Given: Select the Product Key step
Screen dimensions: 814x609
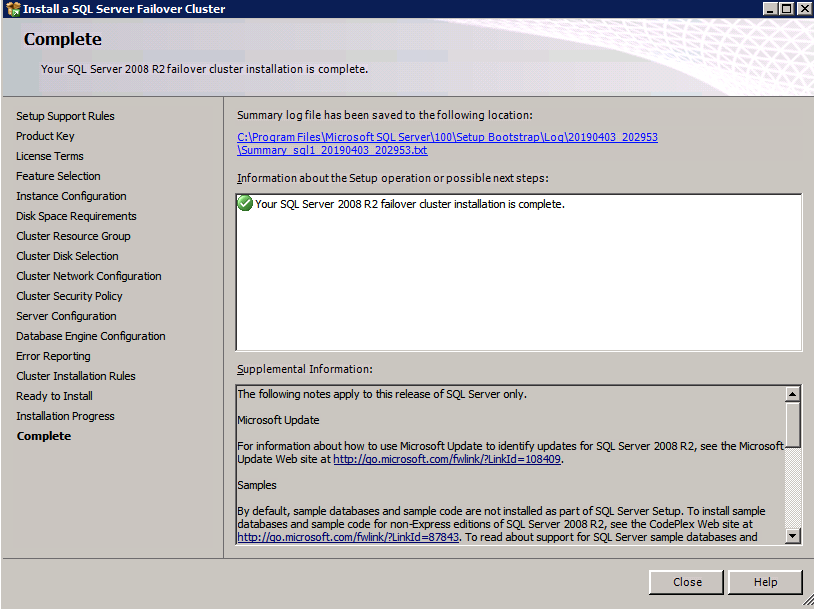Looking at the screenshot, I should [x=45, y=136].
